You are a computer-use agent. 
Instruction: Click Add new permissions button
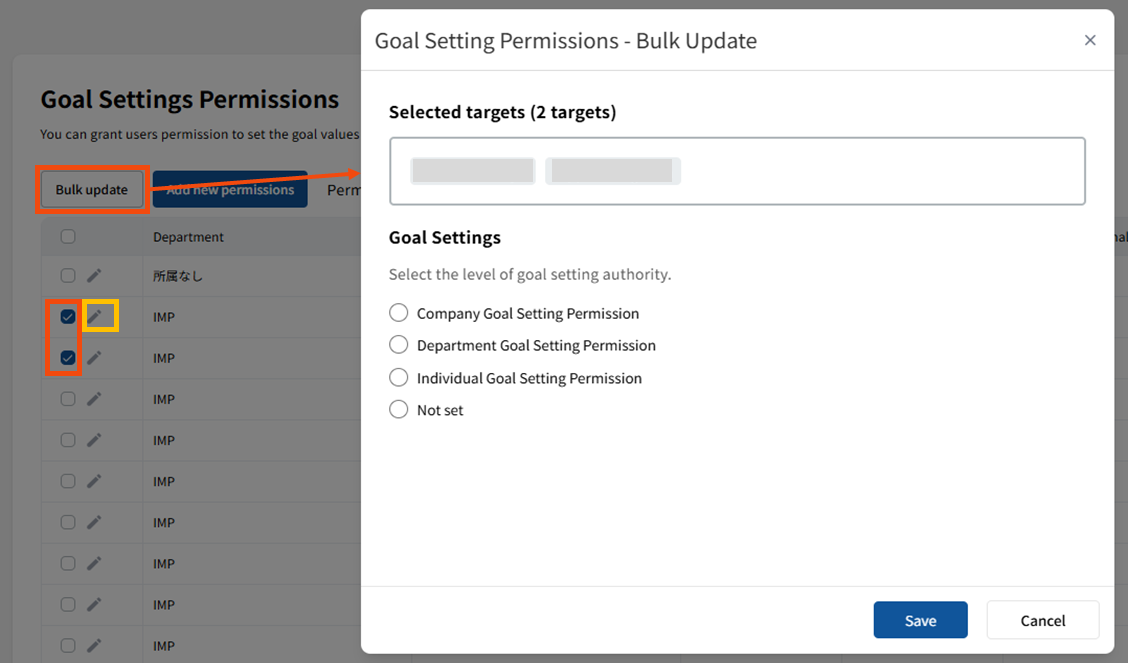230,190
